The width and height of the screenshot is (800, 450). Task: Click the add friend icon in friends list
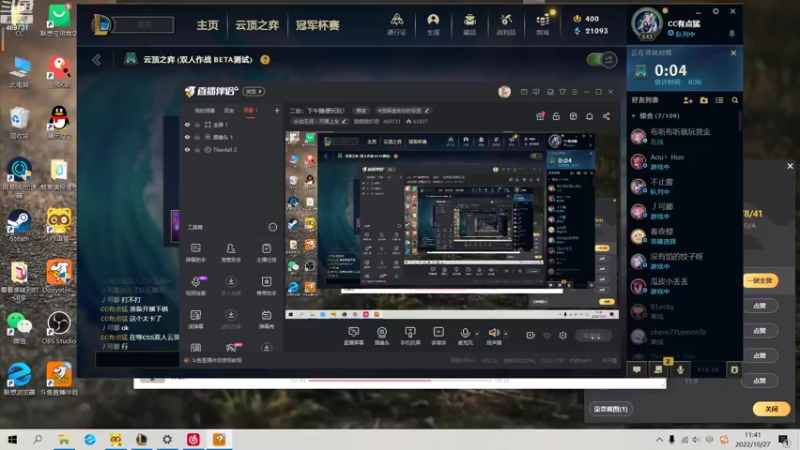pos(688,101)
